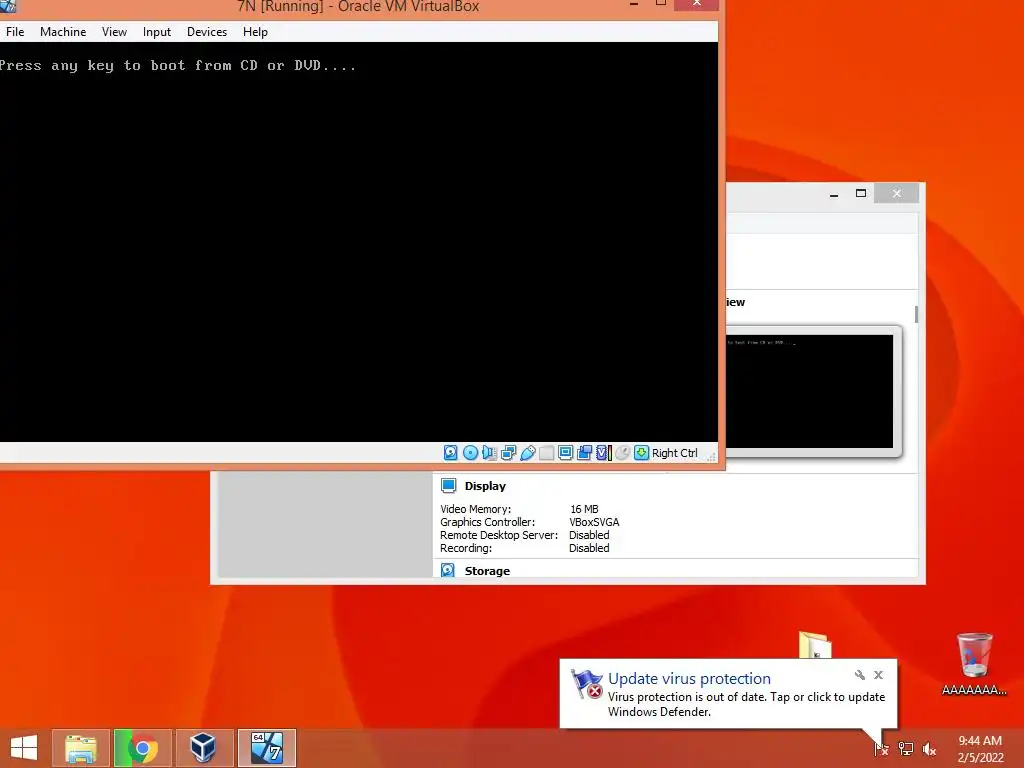Image resolution: width=1024 pixels, height=768 pixels.
Task: Open the View menu
Action: [x=114, y=32]
